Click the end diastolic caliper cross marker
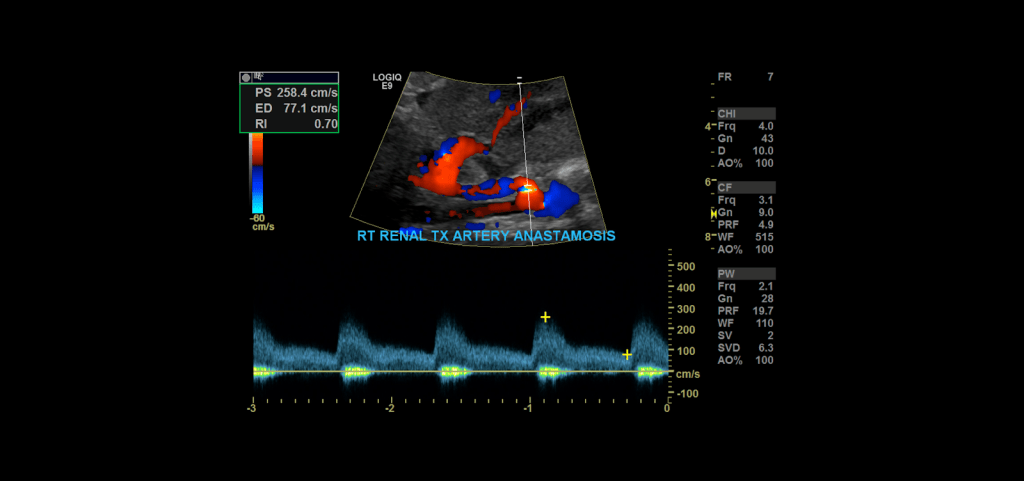The image size is (1024, 481). [x=627, y=354]
